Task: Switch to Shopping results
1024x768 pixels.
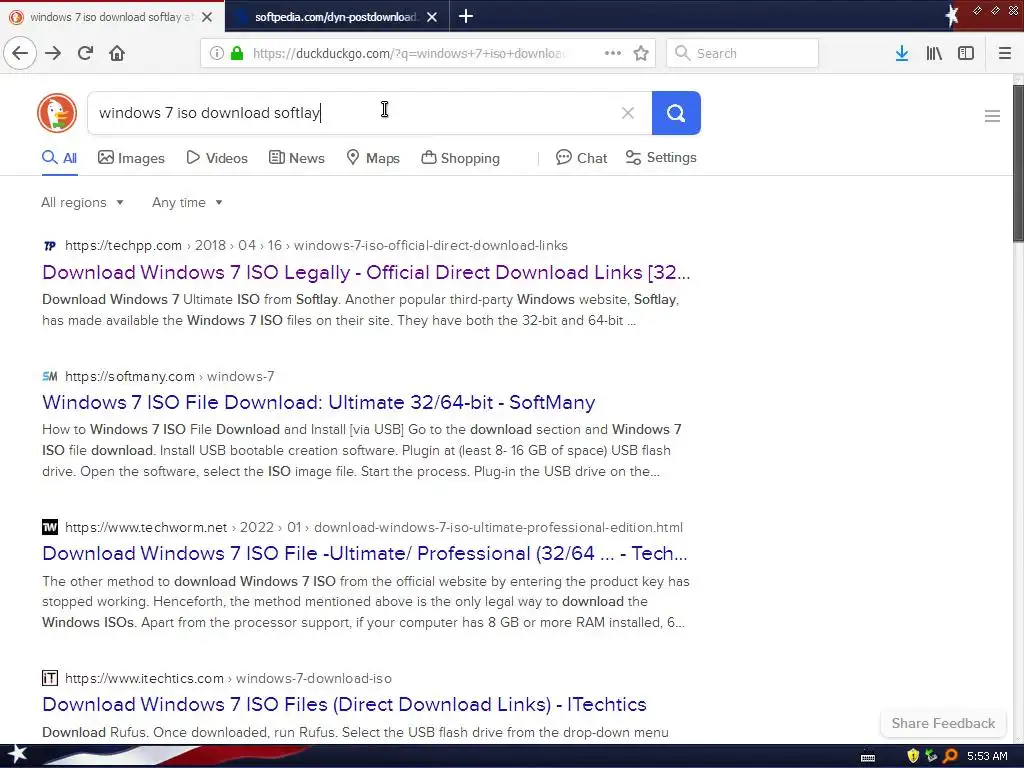Action: (460, 158)
